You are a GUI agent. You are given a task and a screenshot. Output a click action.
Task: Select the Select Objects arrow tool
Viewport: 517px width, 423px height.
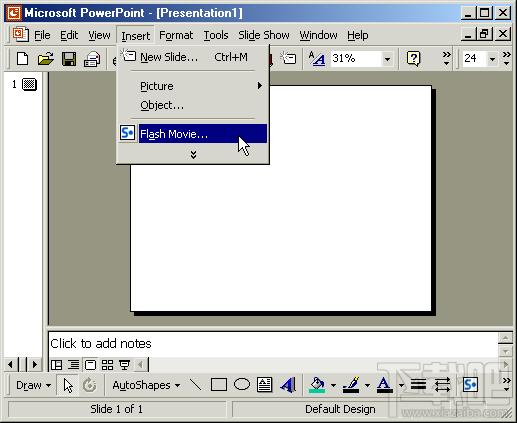tap(68, 385)
